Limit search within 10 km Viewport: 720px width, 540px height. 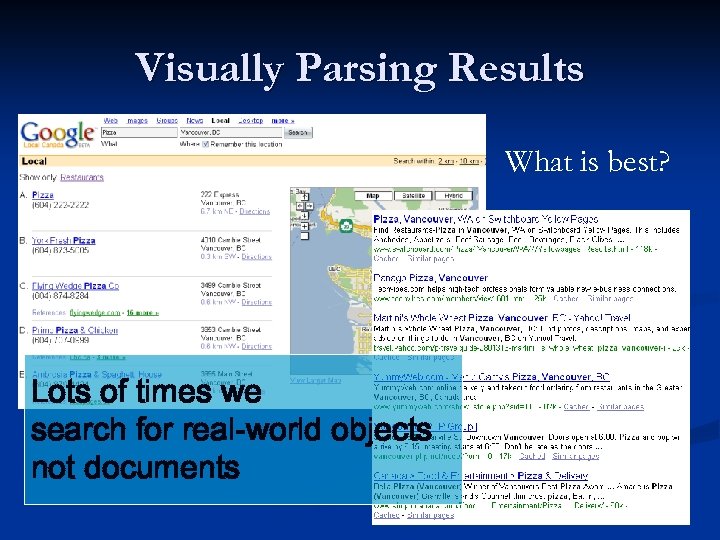[469, 161]
